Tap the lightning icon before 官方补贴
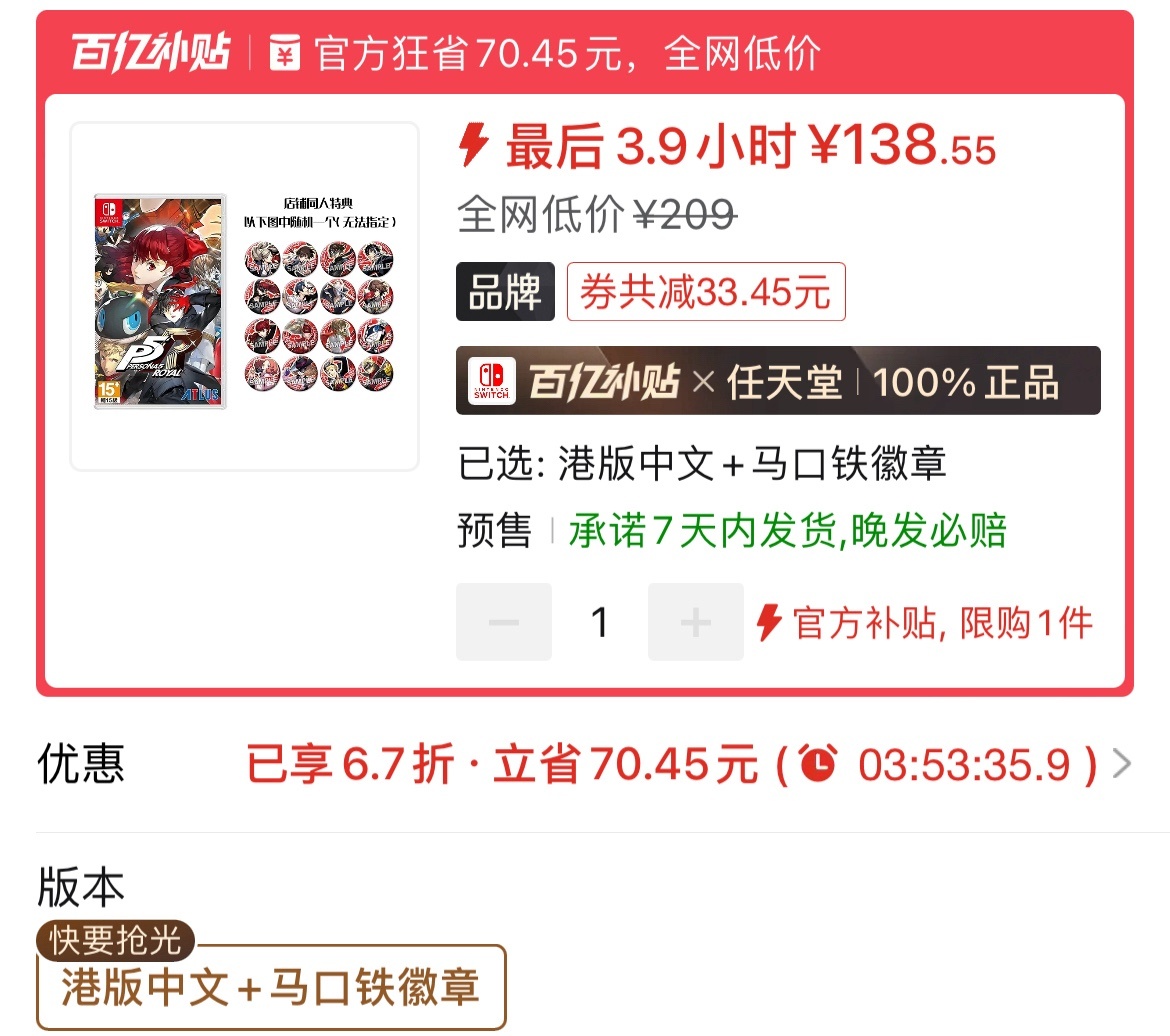Viewport: 1170px width, 1036px height. (769, 622)
